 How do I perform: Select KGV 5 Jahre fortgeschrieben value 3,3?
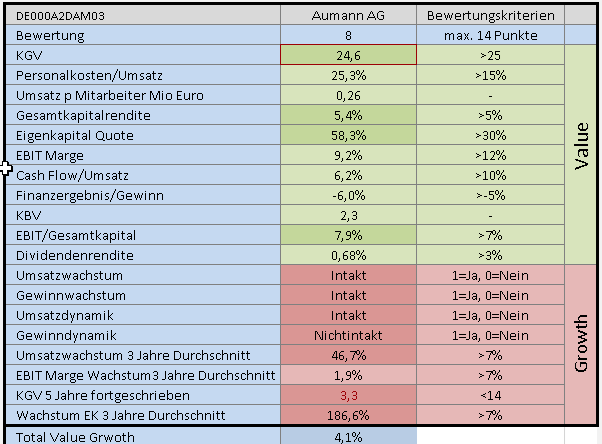click(348, 395)
